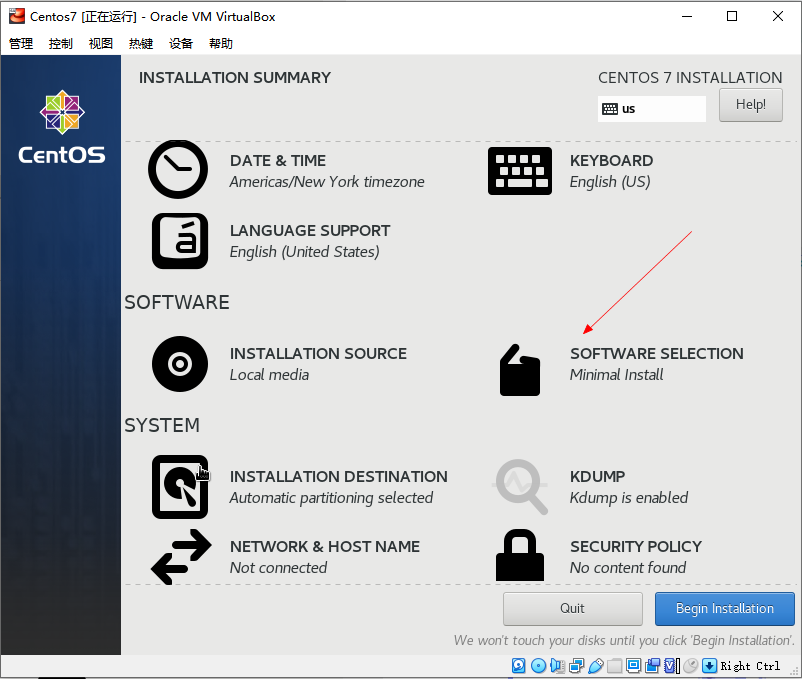Image resolution: width=802 pixels, height=679 pixels.
Task: Open SECURITY POLICY label
Action: (636, 547)
